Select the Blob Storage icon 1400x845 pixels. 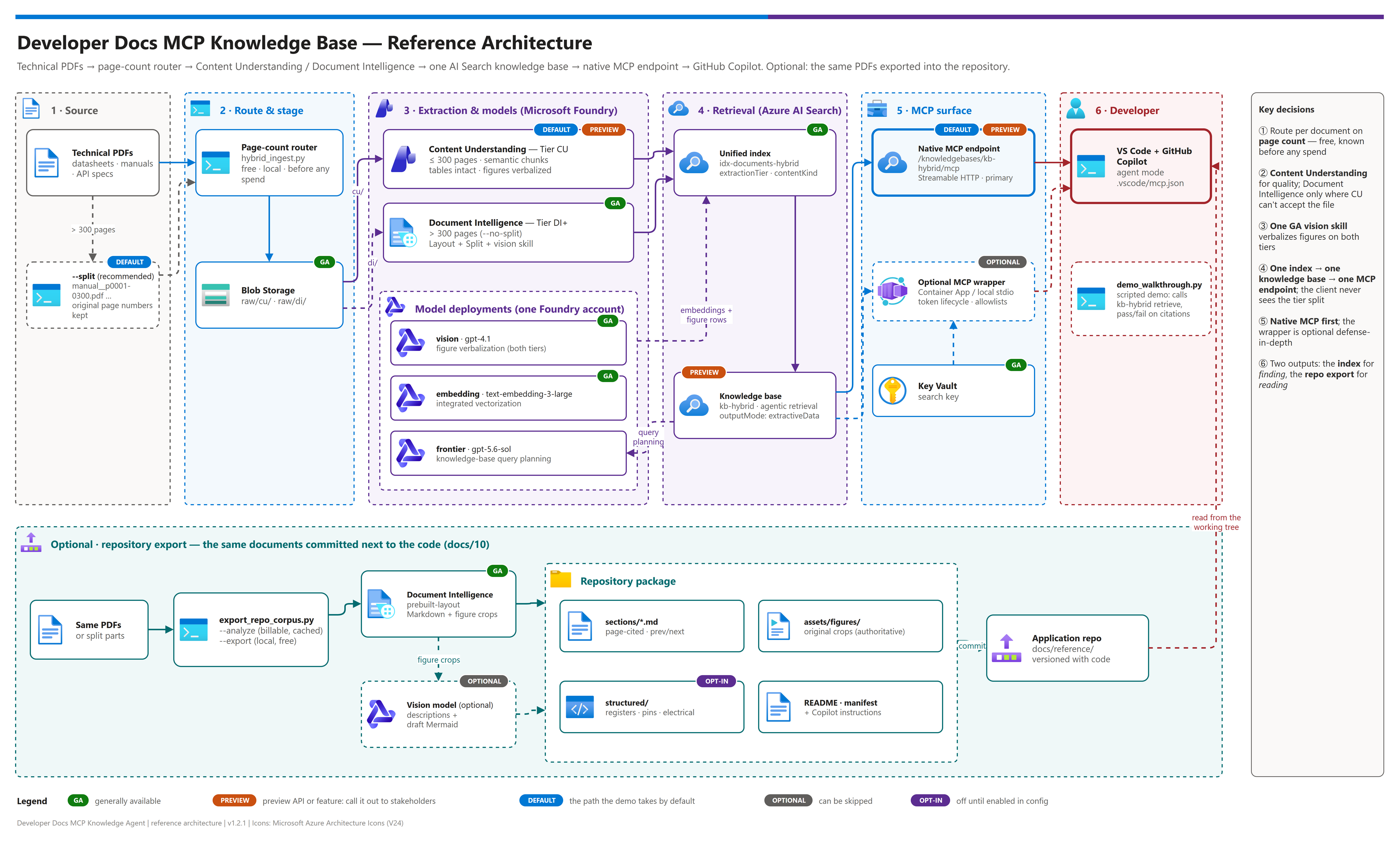[x=216, y=295]
